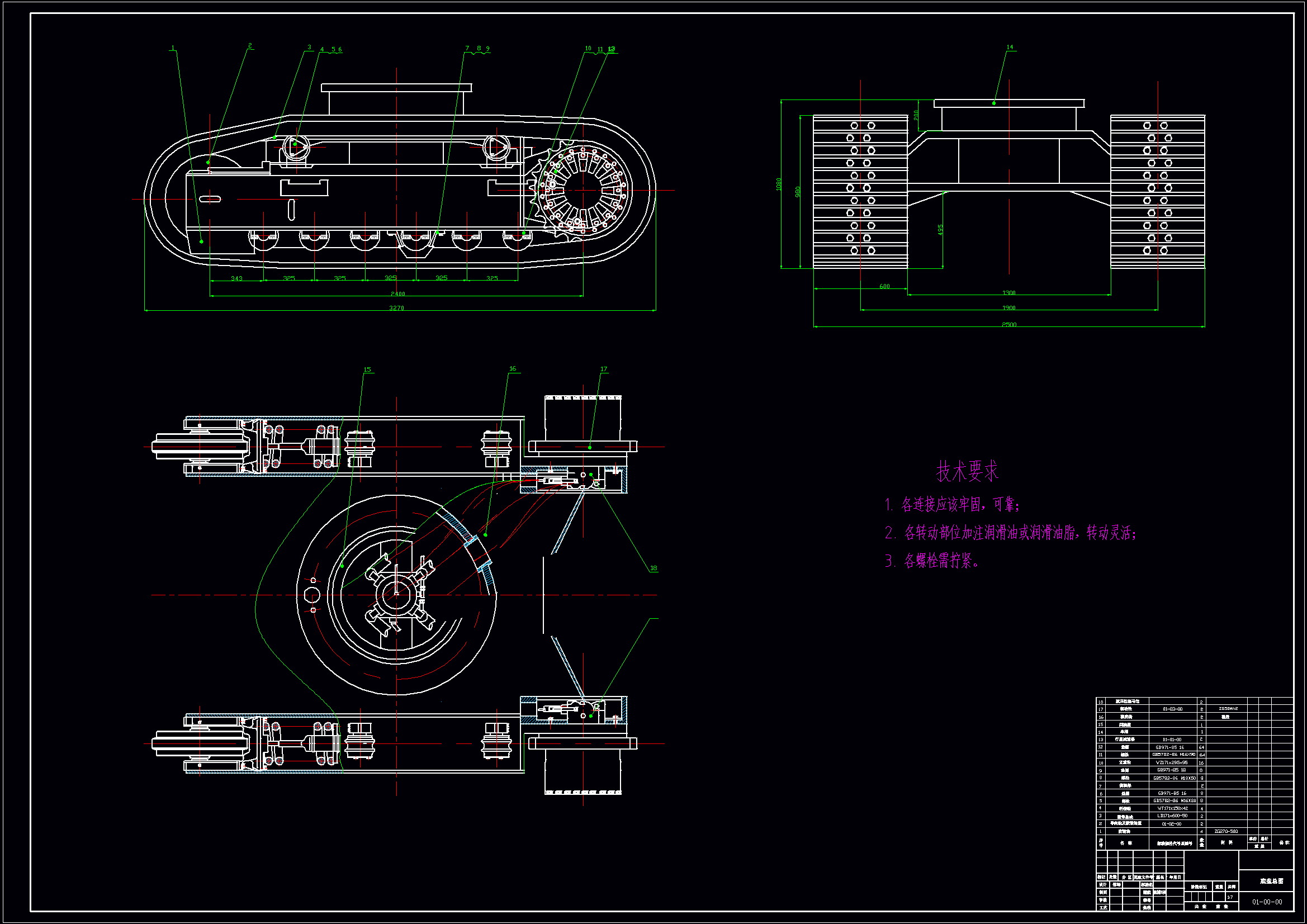
Task: Select technical requirement note number 2
Action: click(x=1010, y=533)
